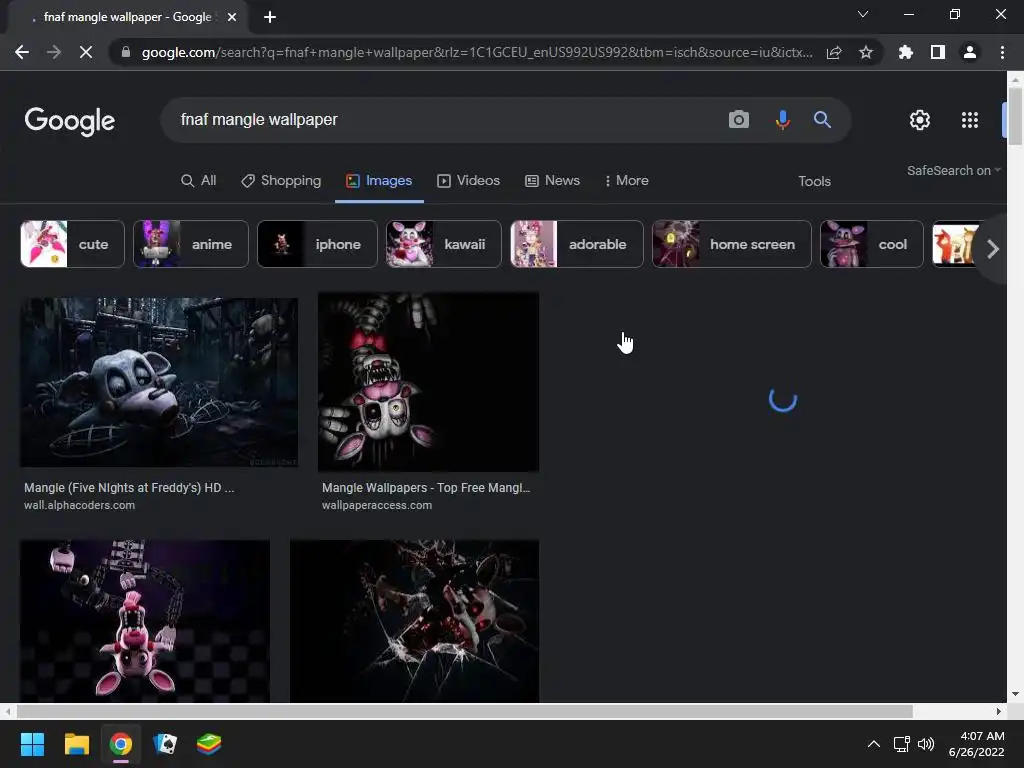This screenshot has width=1024, height=768.
Task: View site information lock icon
Action: point(126,52)
